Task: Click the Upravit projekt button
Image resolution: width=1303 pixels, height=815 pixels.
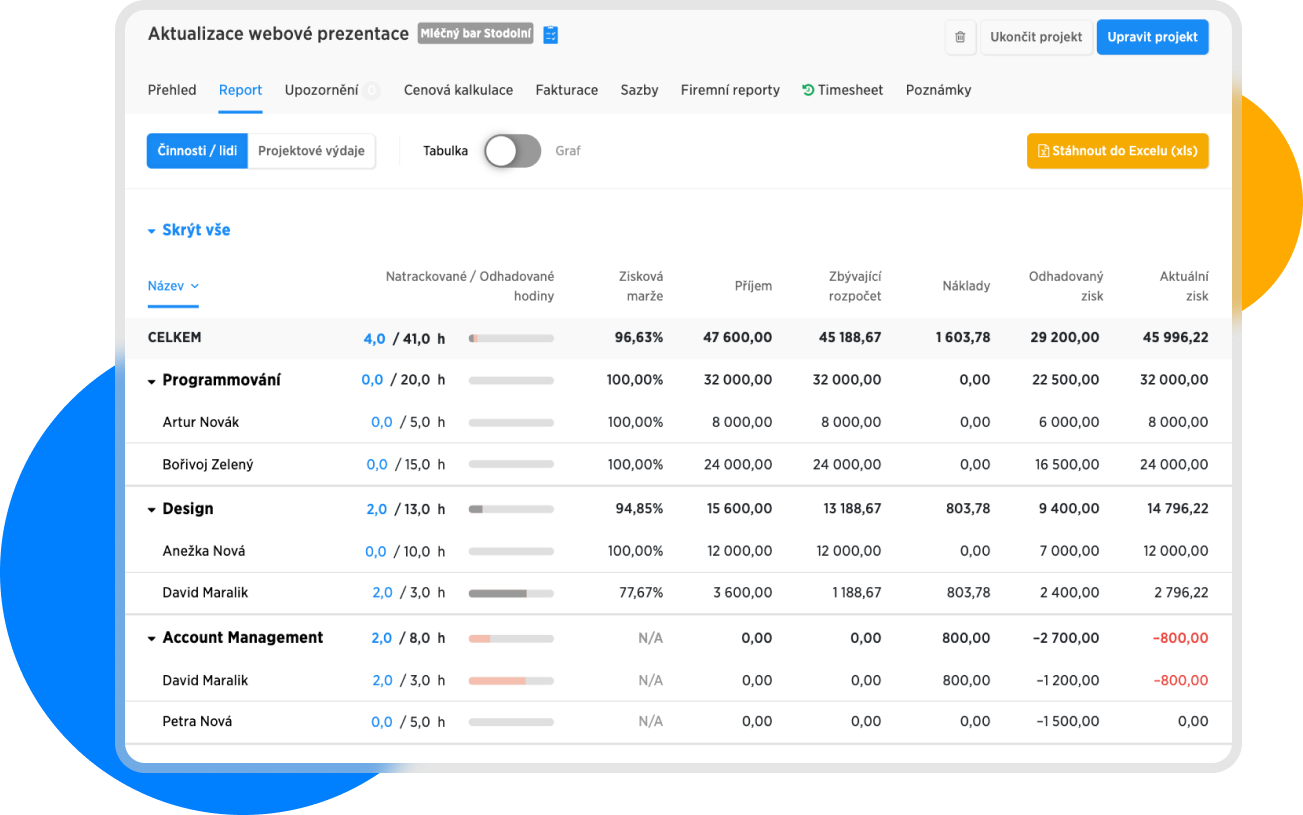Action: pyautogui.click(x=1152, y=37)
